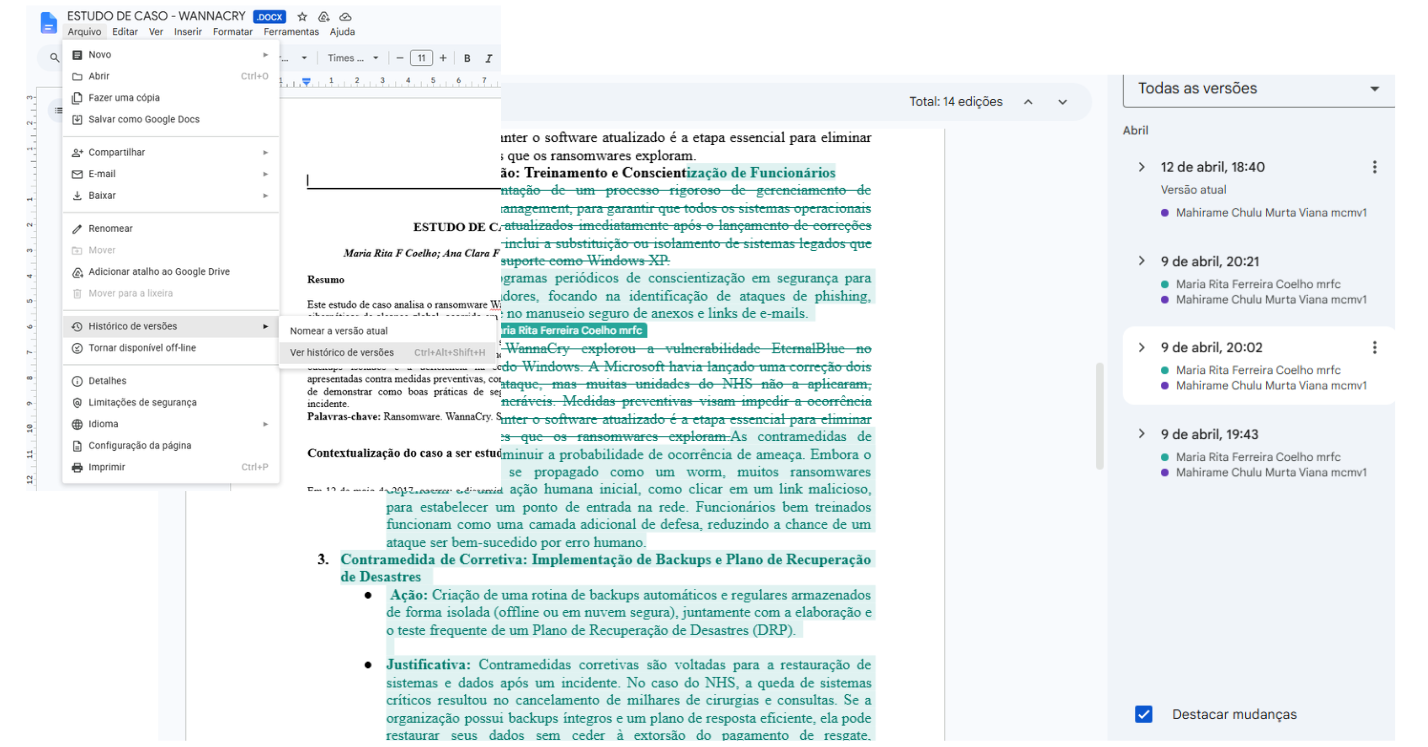Select Imprimir in the Arquivo menu

pyautogui.click(x=171, y=467)
